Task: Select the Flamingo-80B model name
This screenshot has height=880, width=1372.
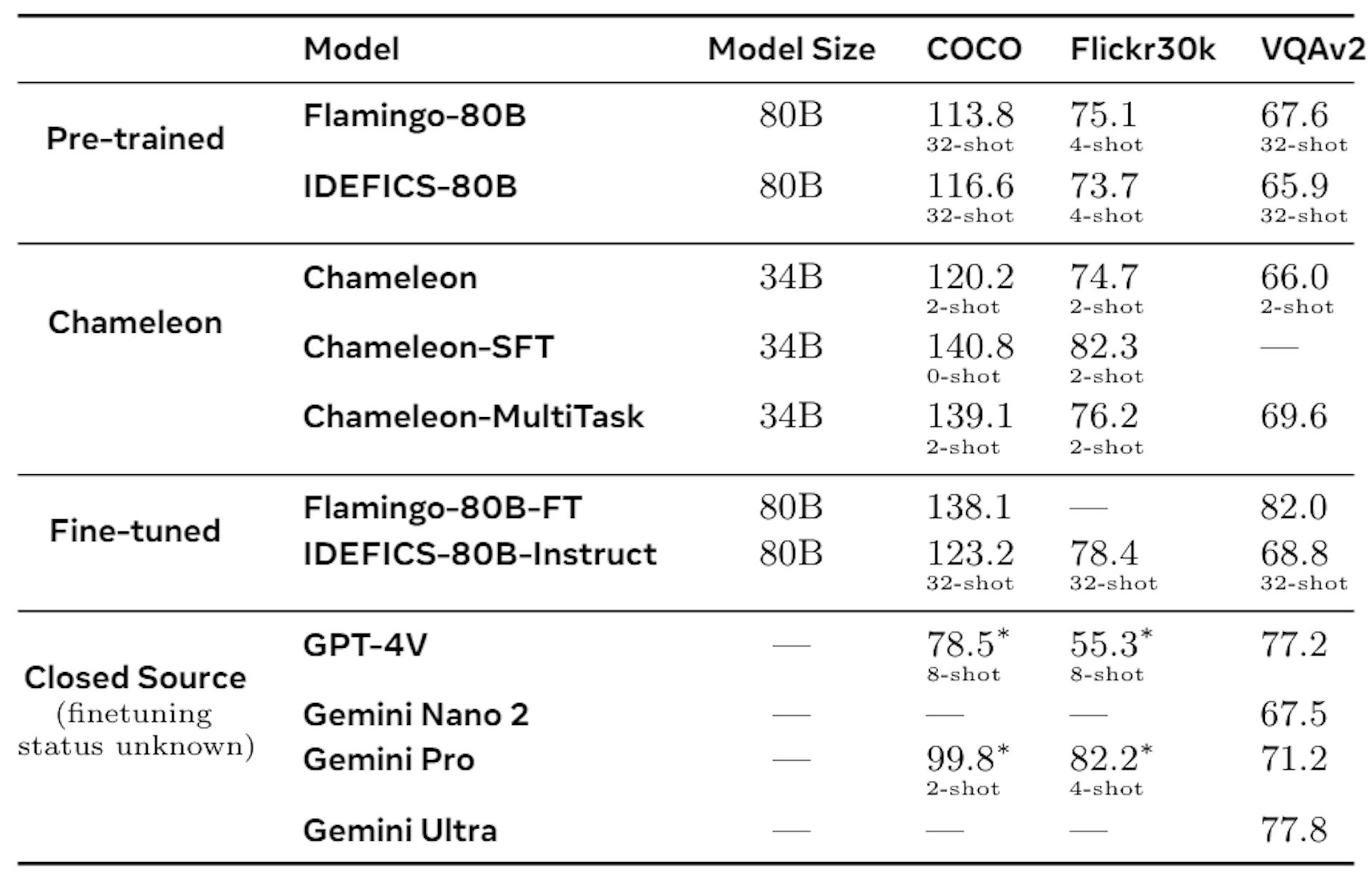Action: [414, 116]
